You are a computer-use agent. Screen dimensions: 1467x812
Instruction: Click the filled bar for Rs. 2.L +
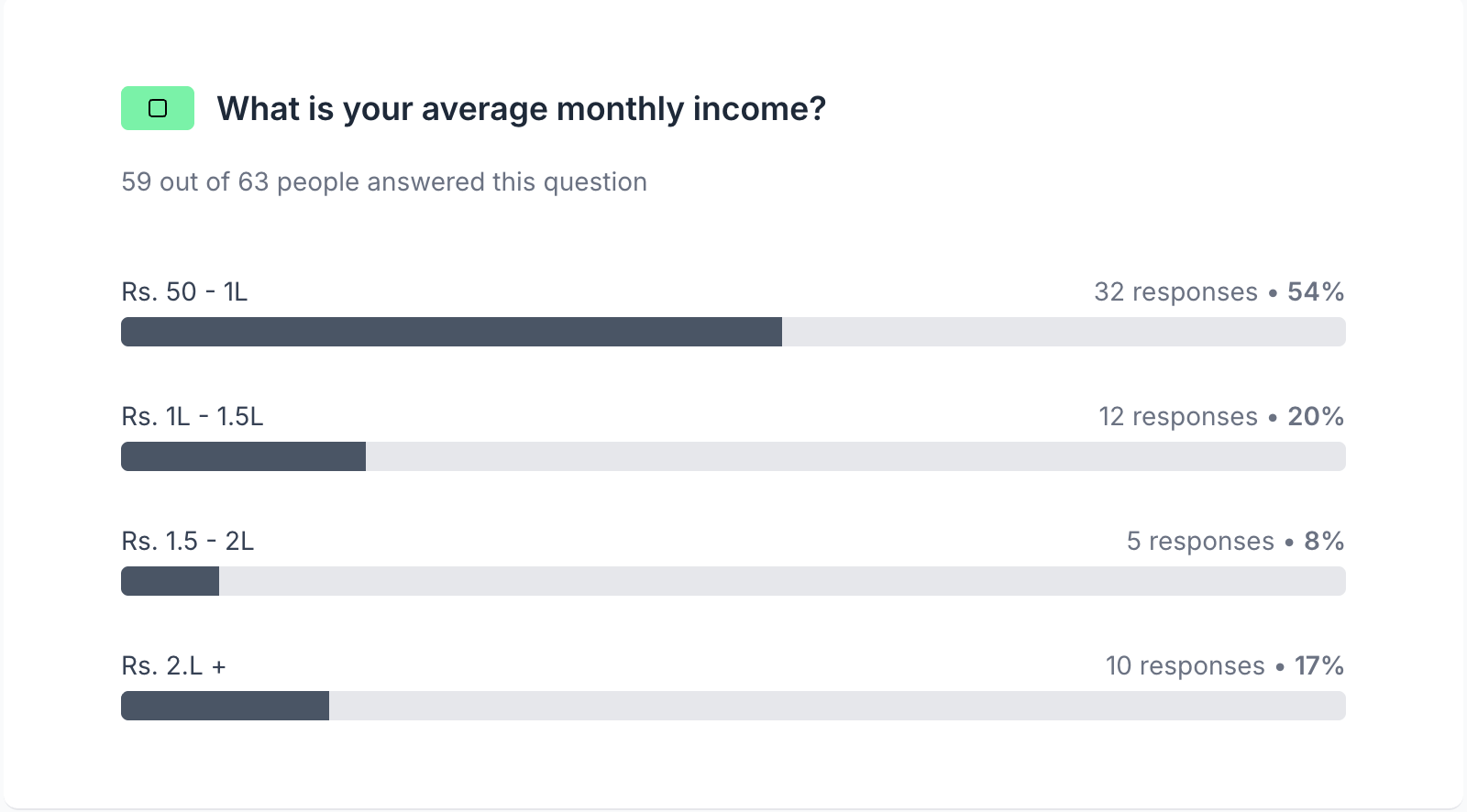(225, 706)
